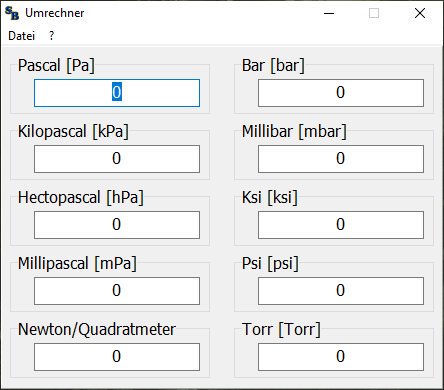Select the Kilopascal [kPa] input field
444x390 pixels.
(117, 159)
